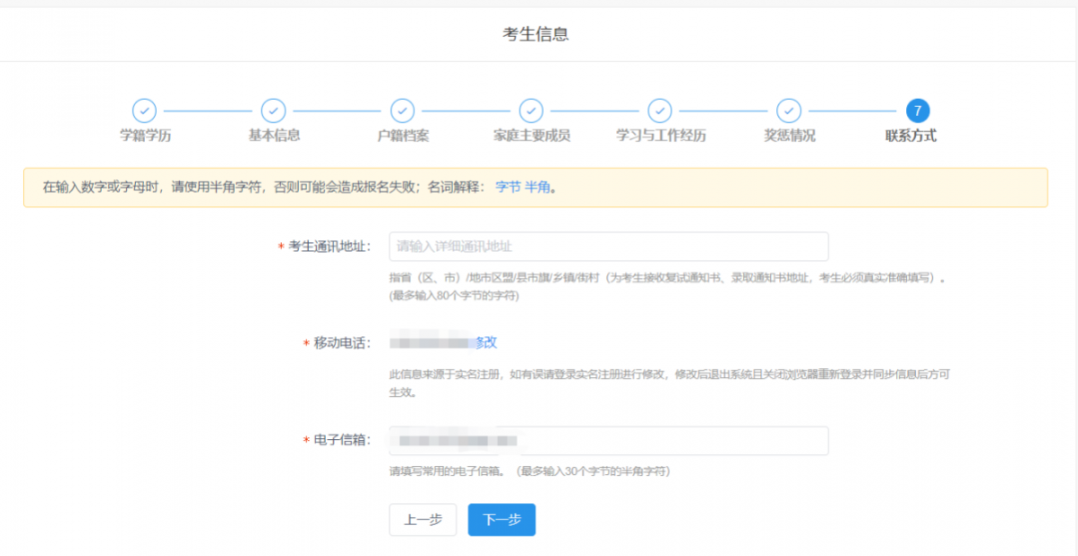Screen dimensions: 1078x556
Task: Select the checkmark icon above 学习与工作经历
Action: click(660, 111)
